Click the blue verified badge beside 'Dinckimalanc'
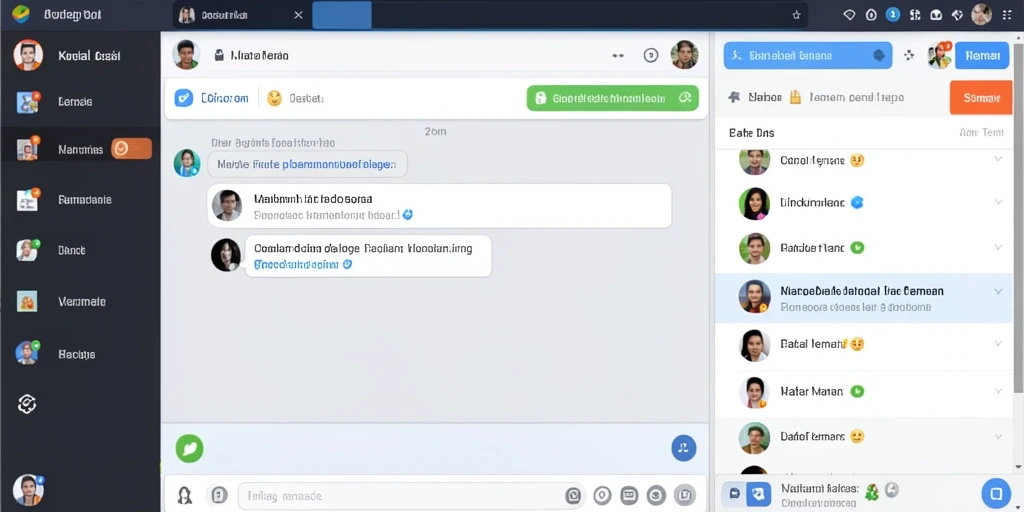Image resolution: width=1024 pixels, height=512 pixels. [x=857, y=202]
